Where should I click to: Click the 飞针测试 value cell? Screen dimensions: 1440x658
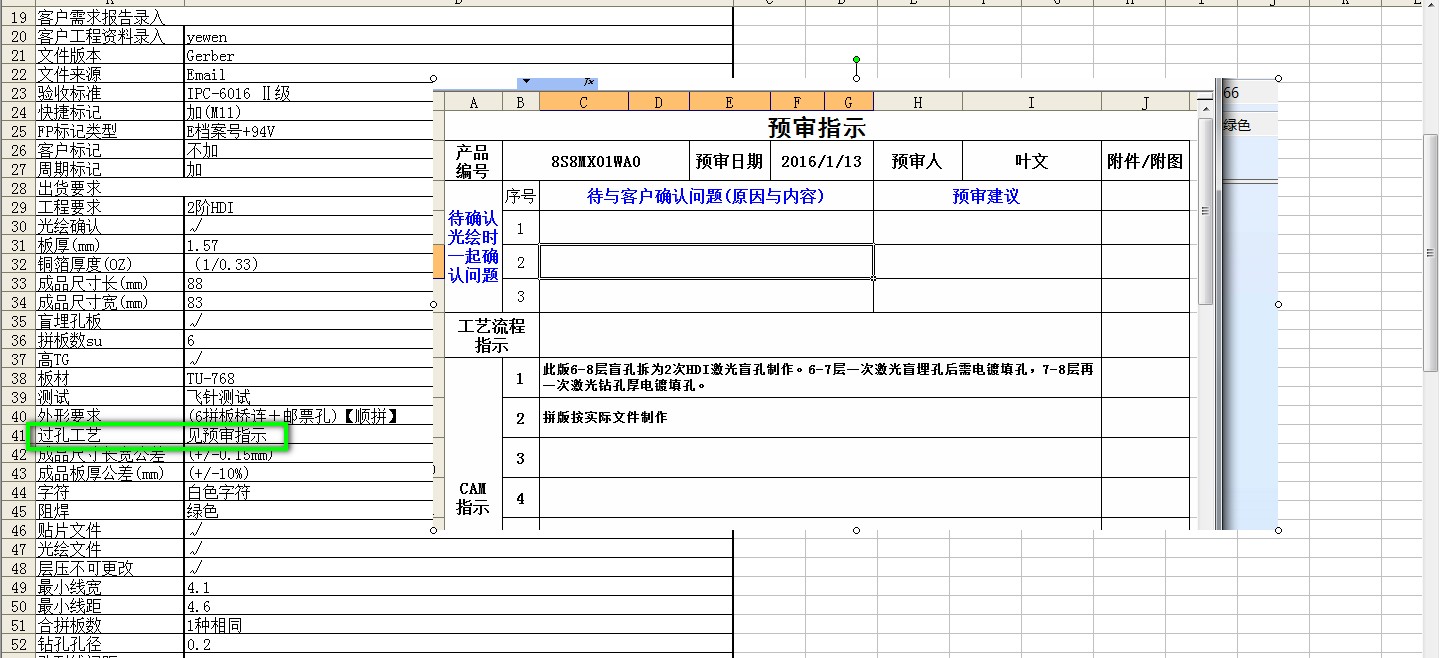(x=310, y=397)
